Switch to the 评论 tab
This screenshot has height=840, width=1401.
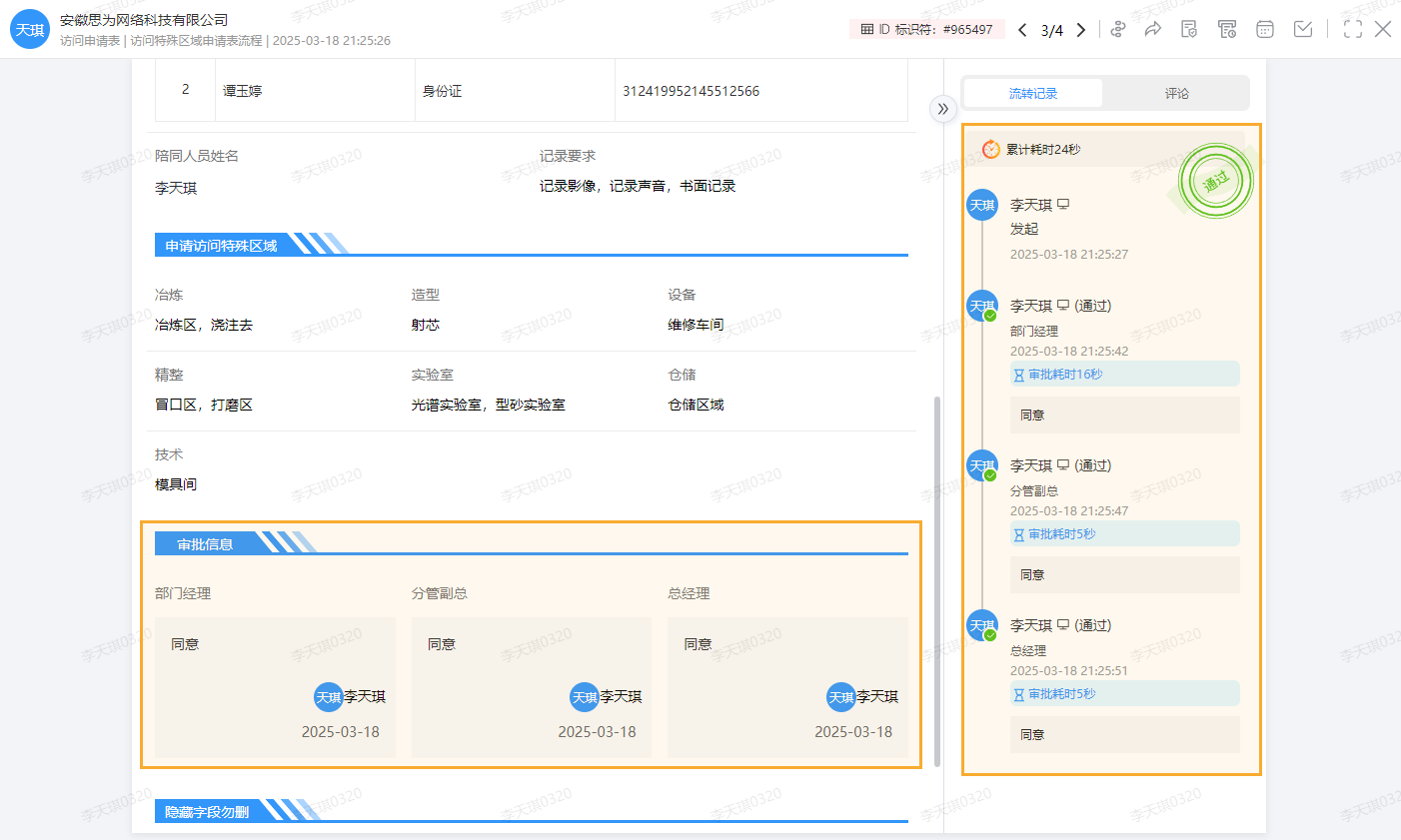click(1176, 92)
